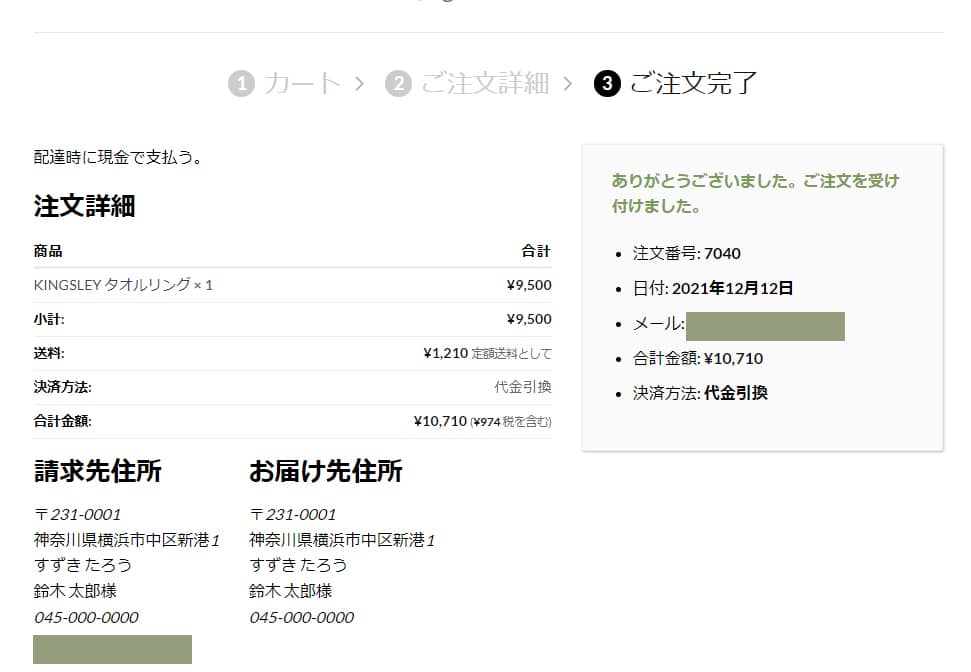Click the 決済方法 row showing 代金引換
This screenshot has width=971, height=672.
[x=291, y=387]
